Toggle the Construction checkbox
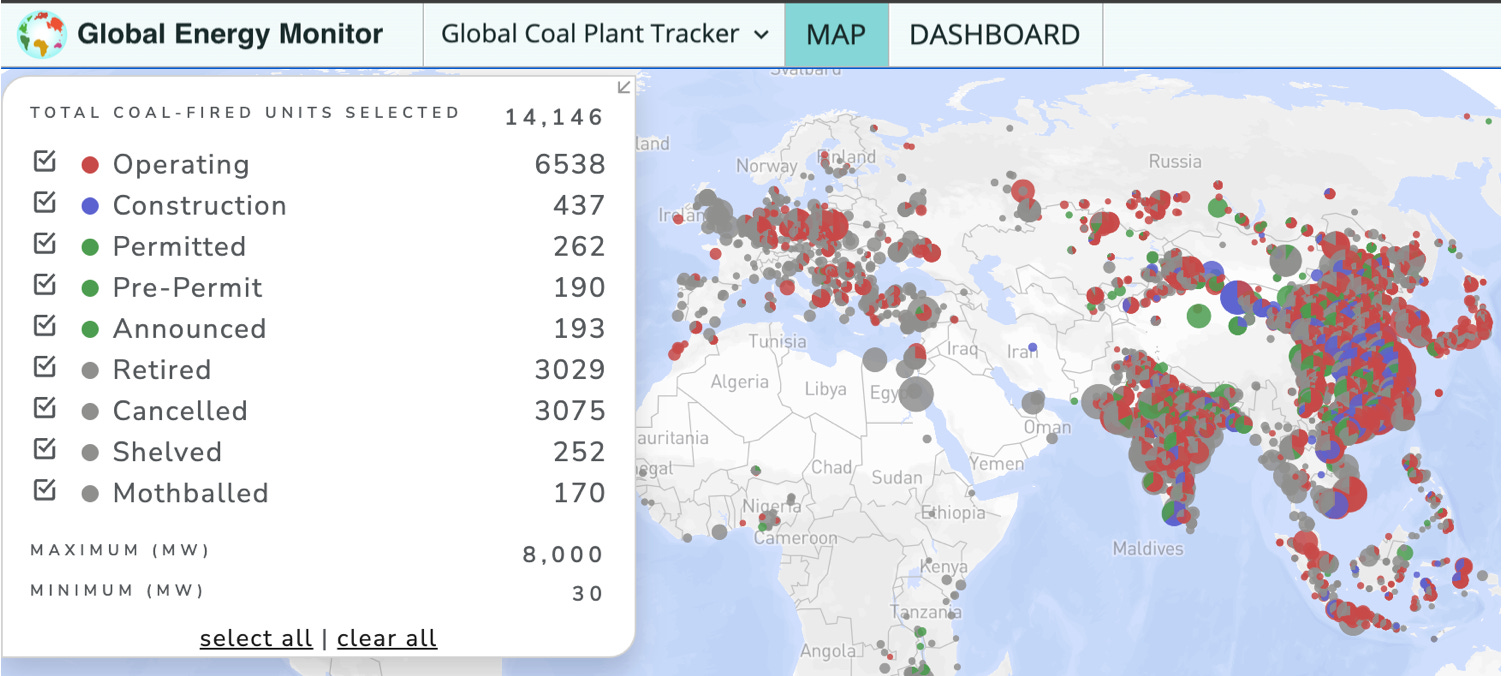 pyautogui.click(x=45, y=203)
